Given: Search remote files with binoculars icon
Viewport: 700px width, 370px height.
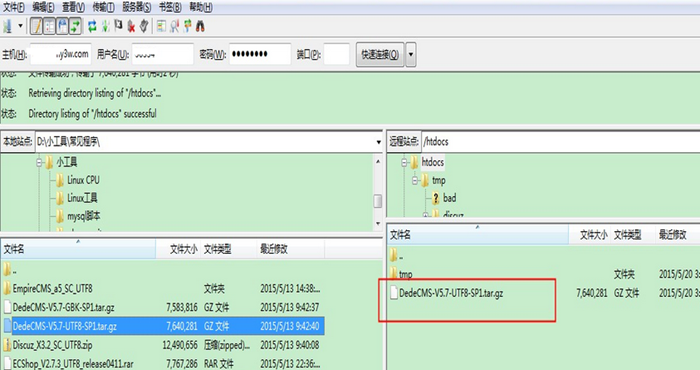Looking at the screenshot, I should pos(200,26).
